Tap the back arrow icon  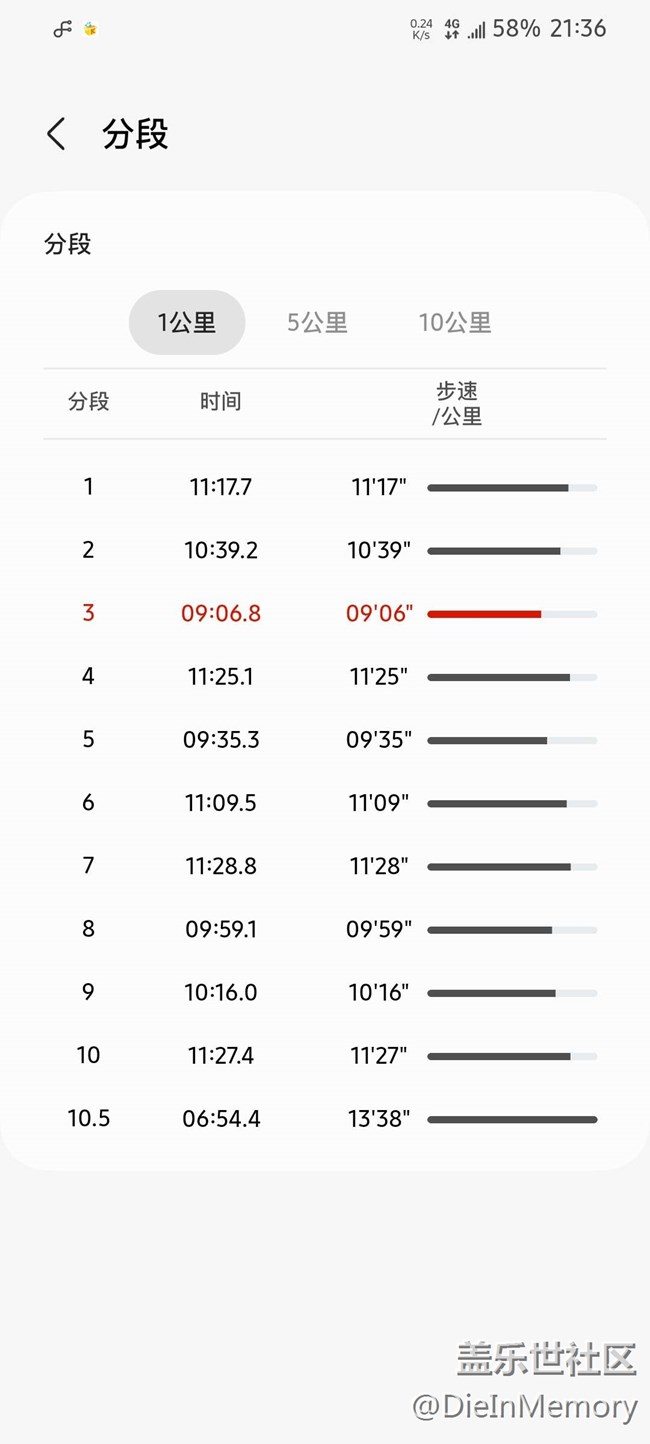coord(57,134)
